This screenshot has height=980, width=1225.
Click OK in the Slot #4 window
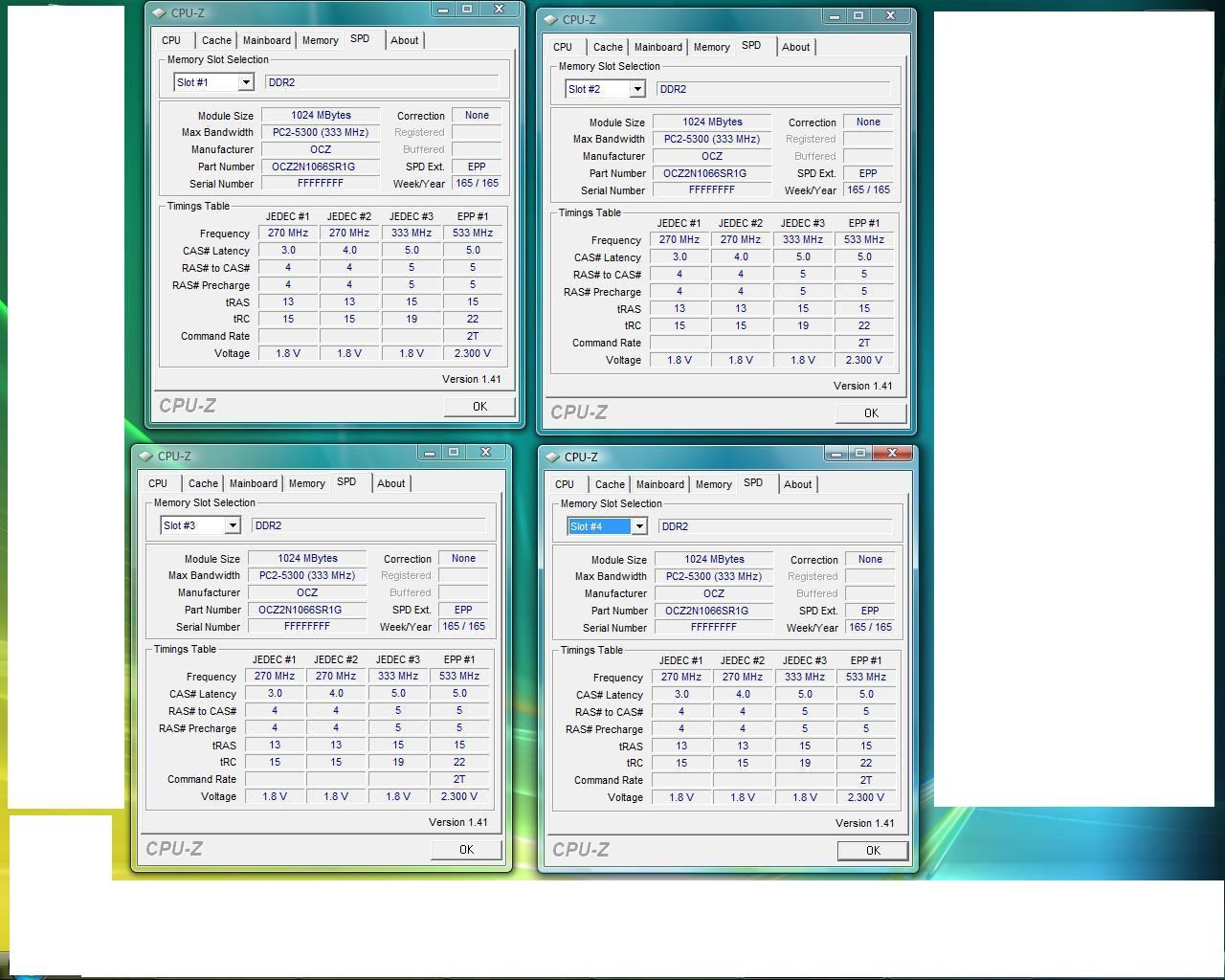tap(873, 851)
